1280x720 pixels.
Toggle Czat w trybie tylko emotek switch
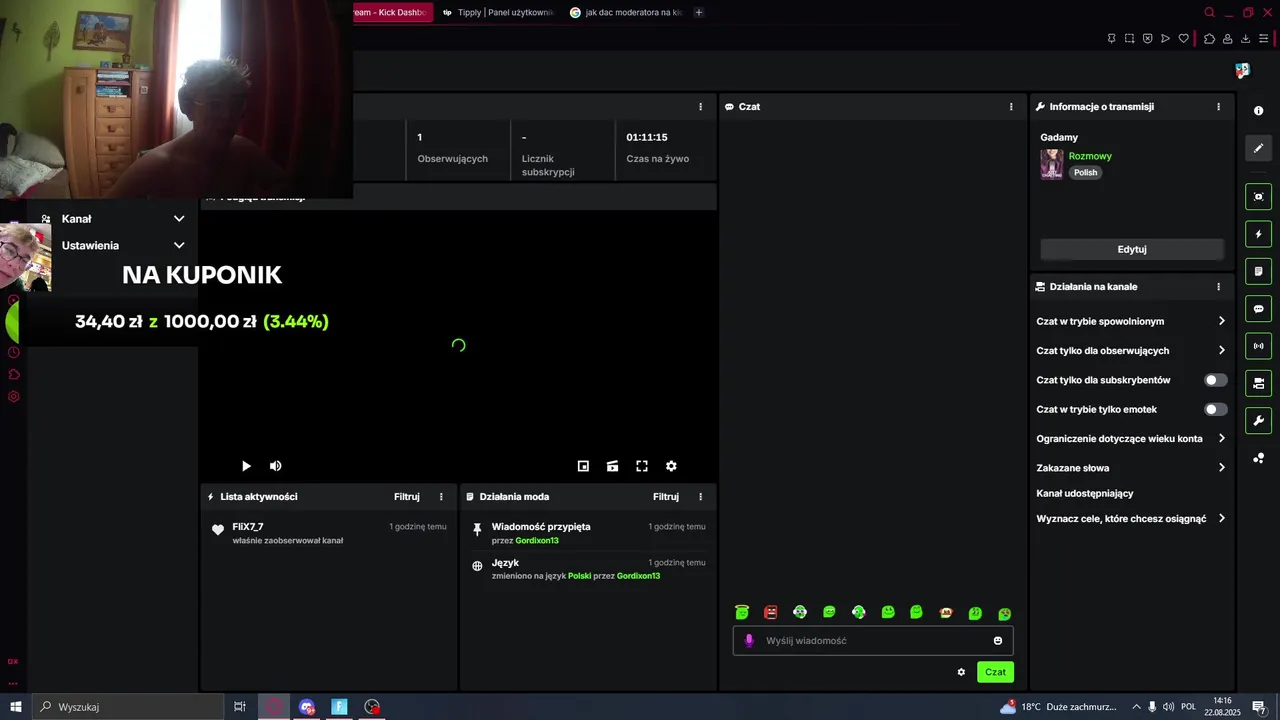tap(1215, 409)
